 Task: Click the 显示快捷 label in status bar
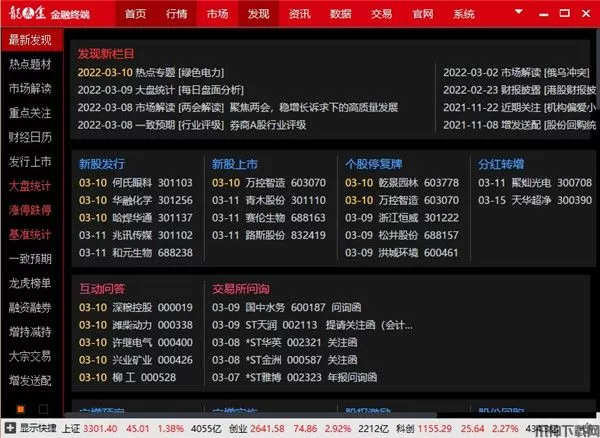tap(38, 428)
